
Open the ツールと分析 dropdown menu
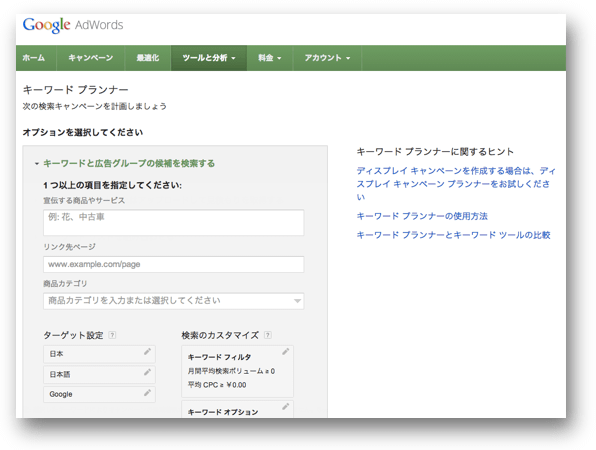point(209,58)
